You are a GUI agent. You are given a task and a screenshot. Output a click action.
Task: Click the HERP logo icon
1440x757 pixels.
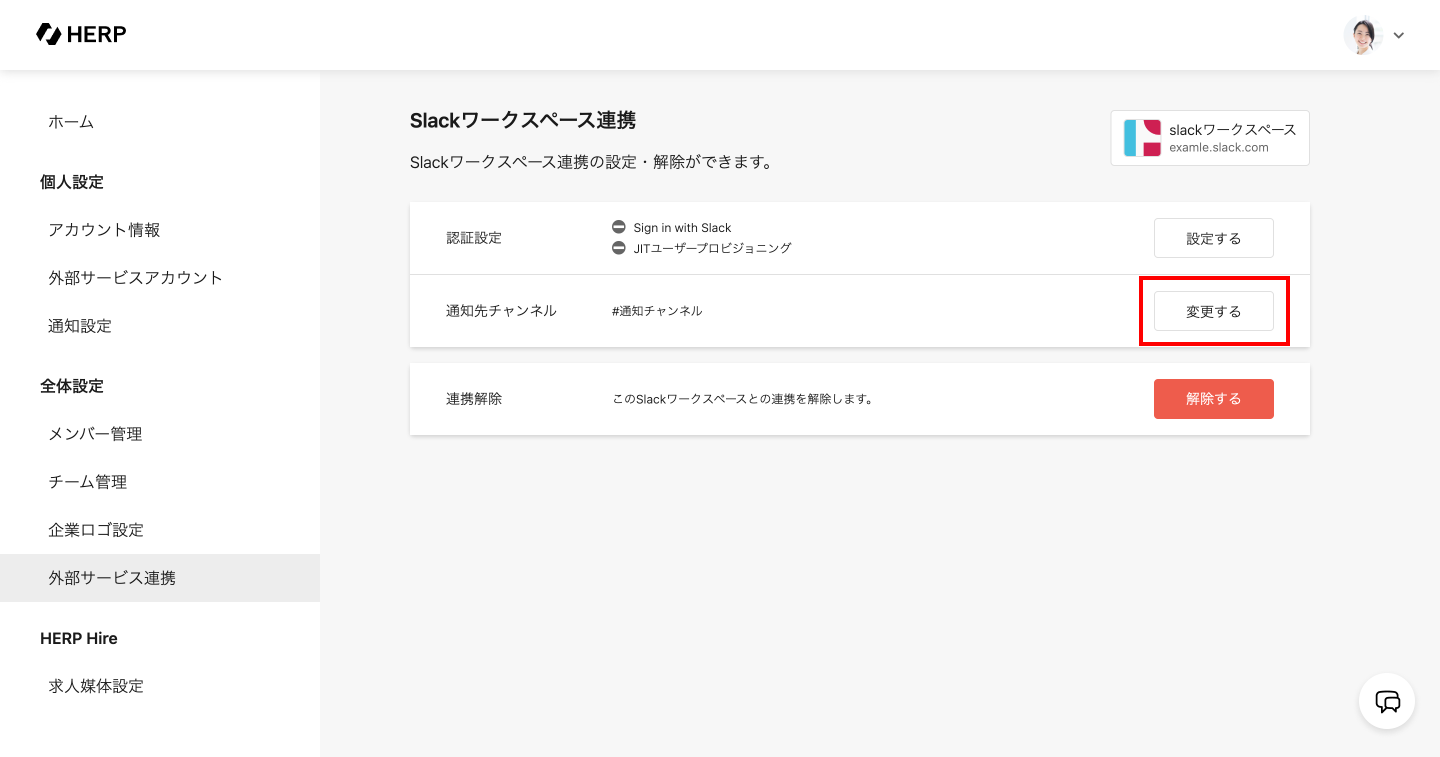pos(49,34)
